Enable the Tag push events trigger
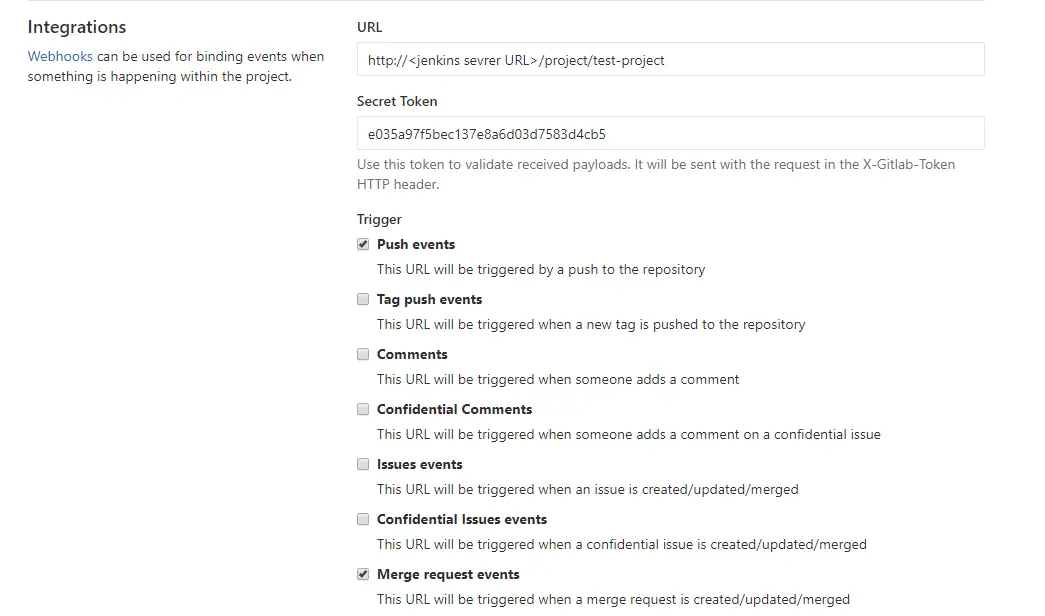 (x=363, y=298)
